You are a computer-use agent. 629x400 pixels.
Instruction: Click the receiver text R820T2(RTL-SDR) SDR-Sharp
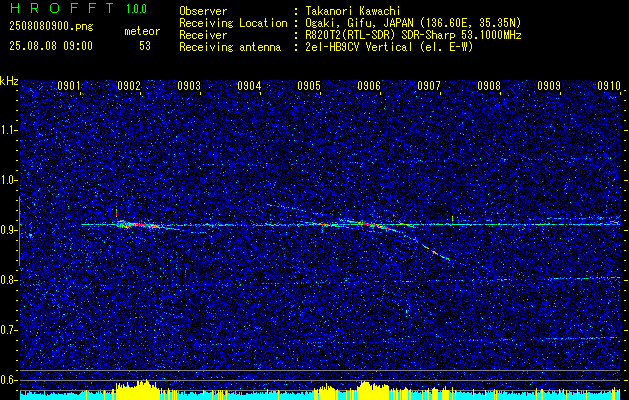[380, 35]
